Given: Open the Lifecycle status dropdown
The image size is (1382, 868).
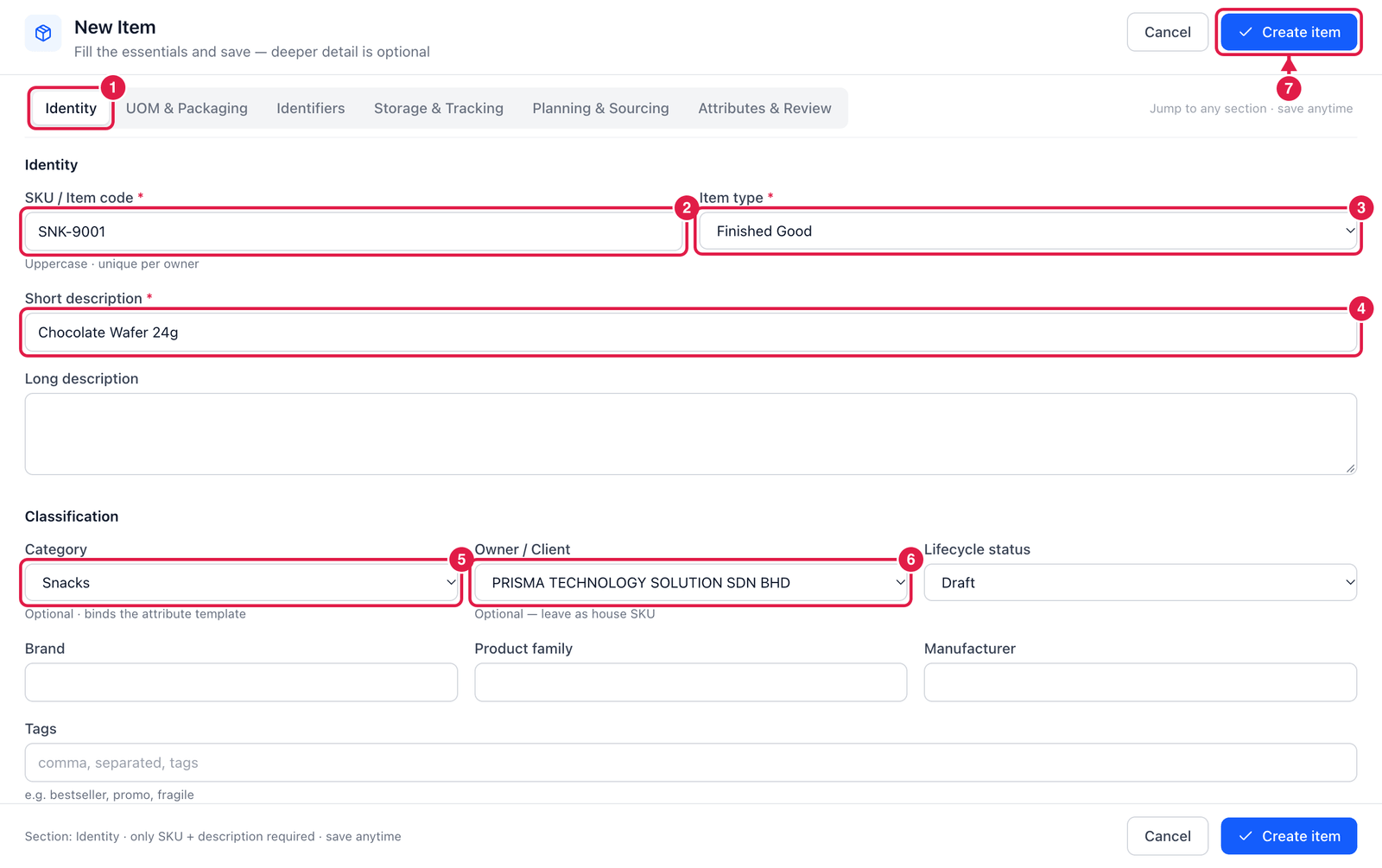Looking at the screenshot, I should coord(1140,583).
